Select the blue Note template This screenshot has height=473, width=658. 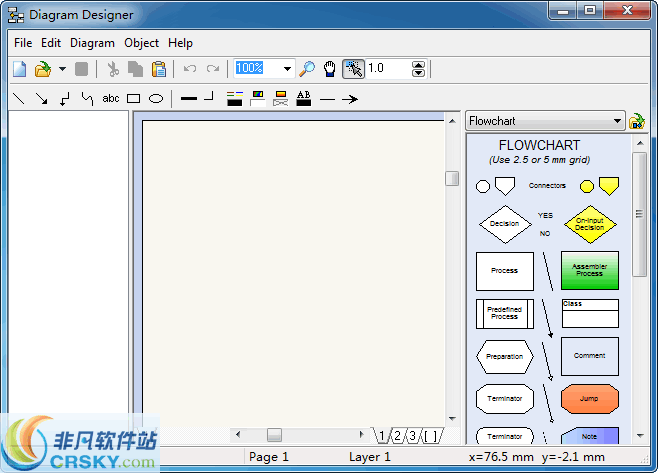tap(590, 436)
